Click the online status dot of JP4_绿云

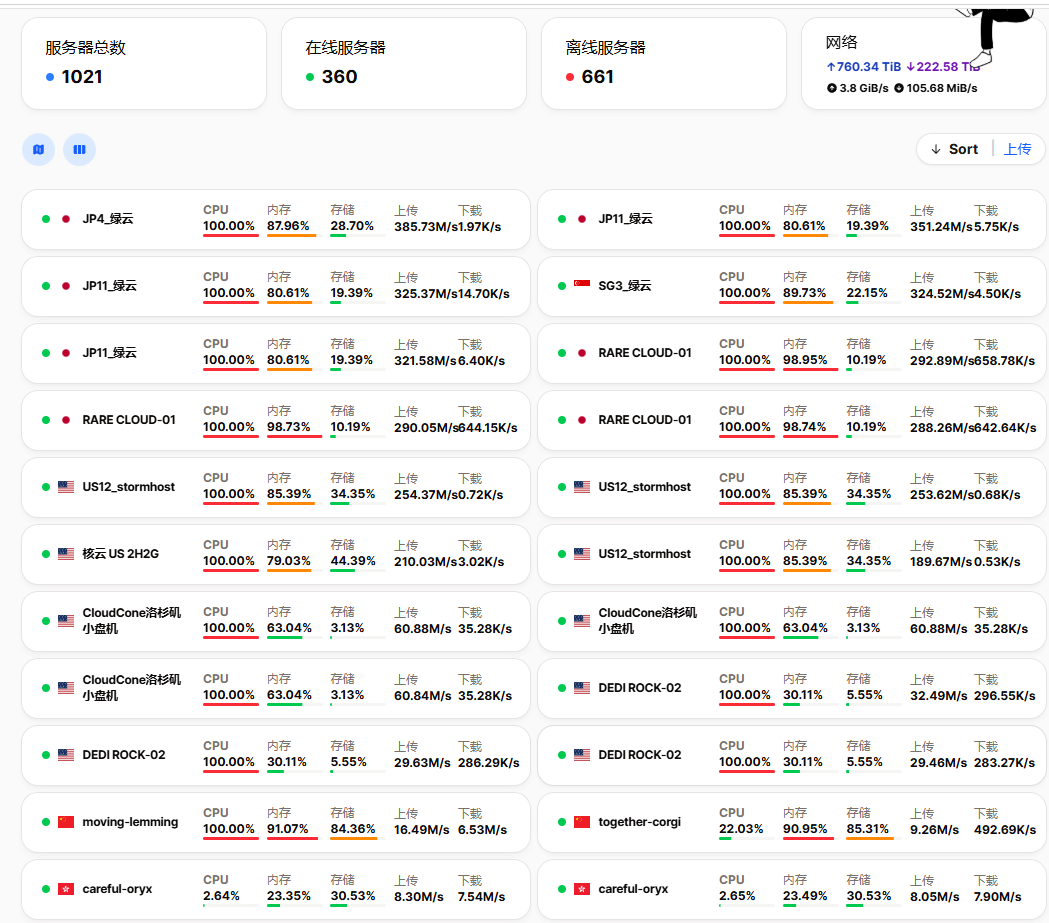coord(46,219)
